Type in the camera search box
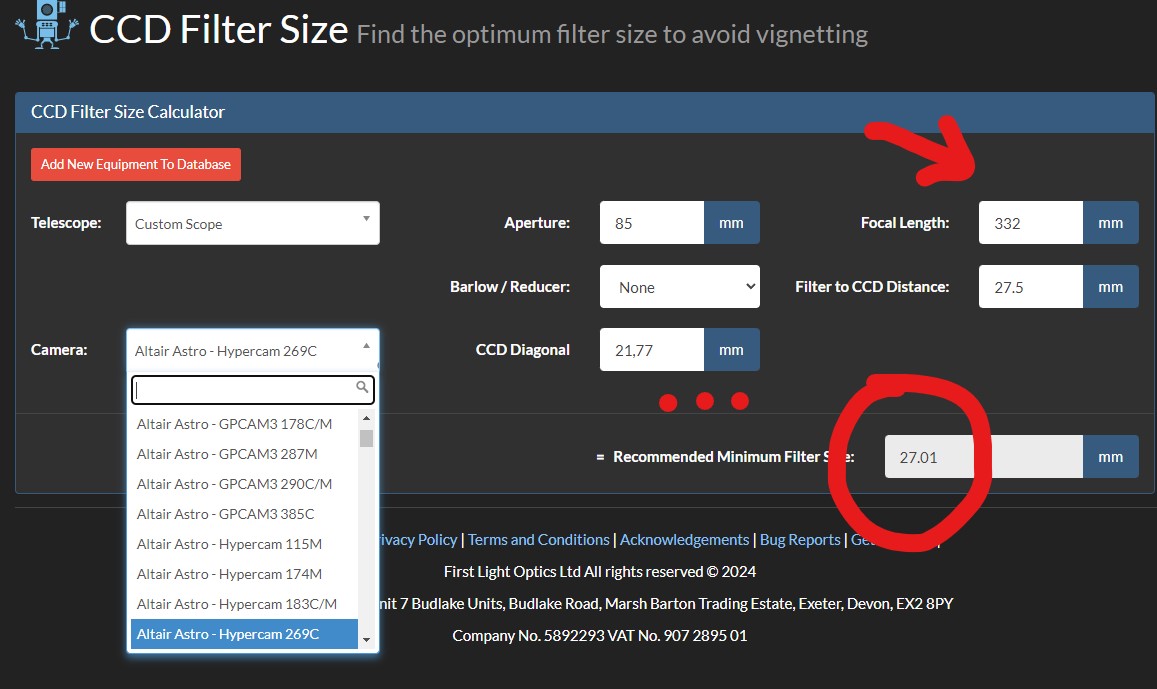The height and width of the screenshot is (689, 1157). 245,389
